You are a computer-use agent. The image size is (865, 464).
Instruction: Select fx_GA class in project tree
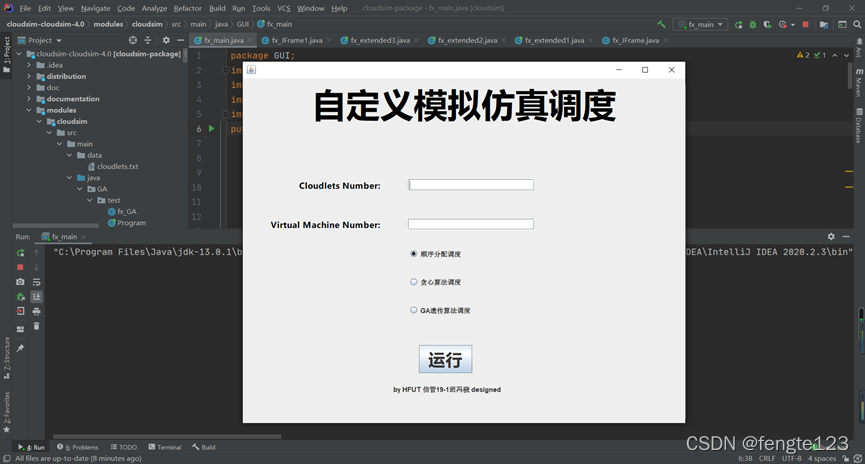(x=122, y=211)
